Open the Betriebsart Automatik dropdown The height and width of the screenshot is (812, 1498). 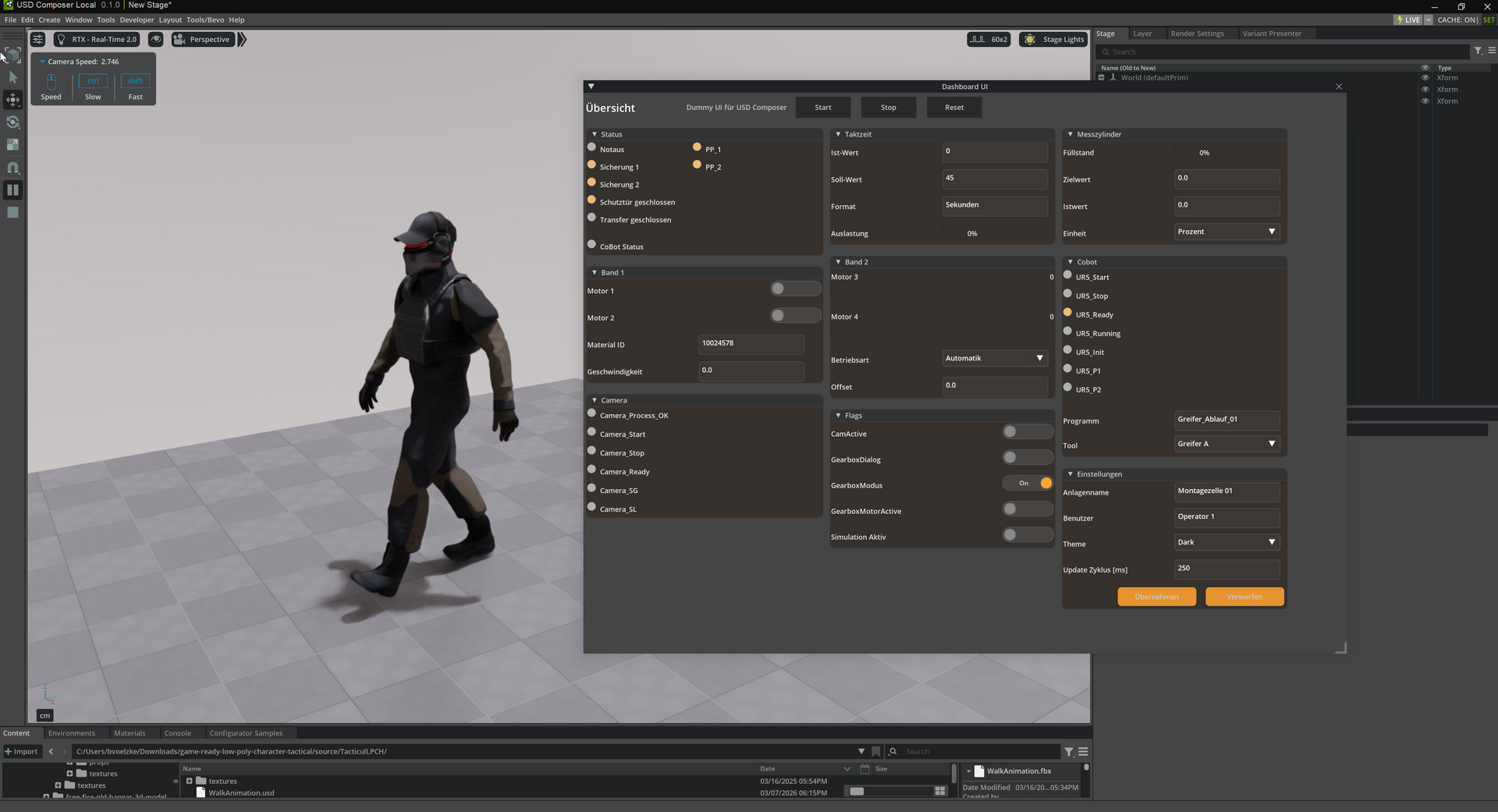point(994,359)
